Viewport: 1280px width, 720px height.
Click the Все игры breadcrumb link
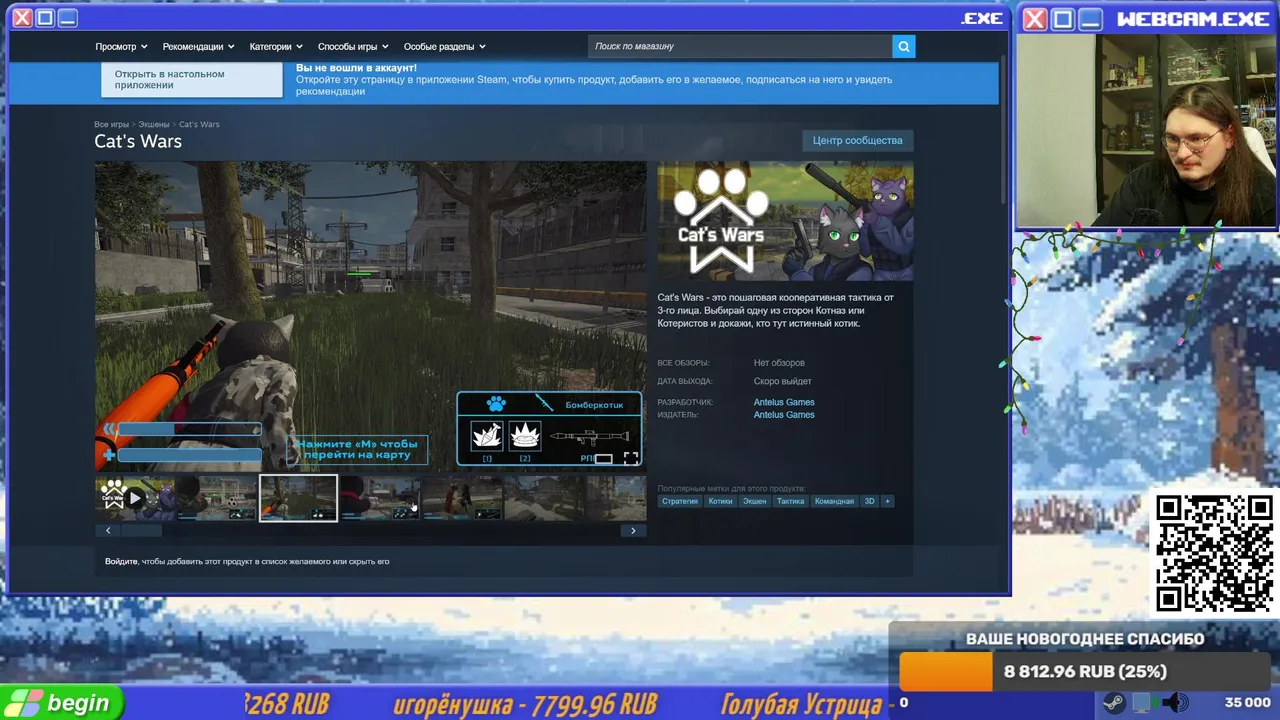coord(111,124)
